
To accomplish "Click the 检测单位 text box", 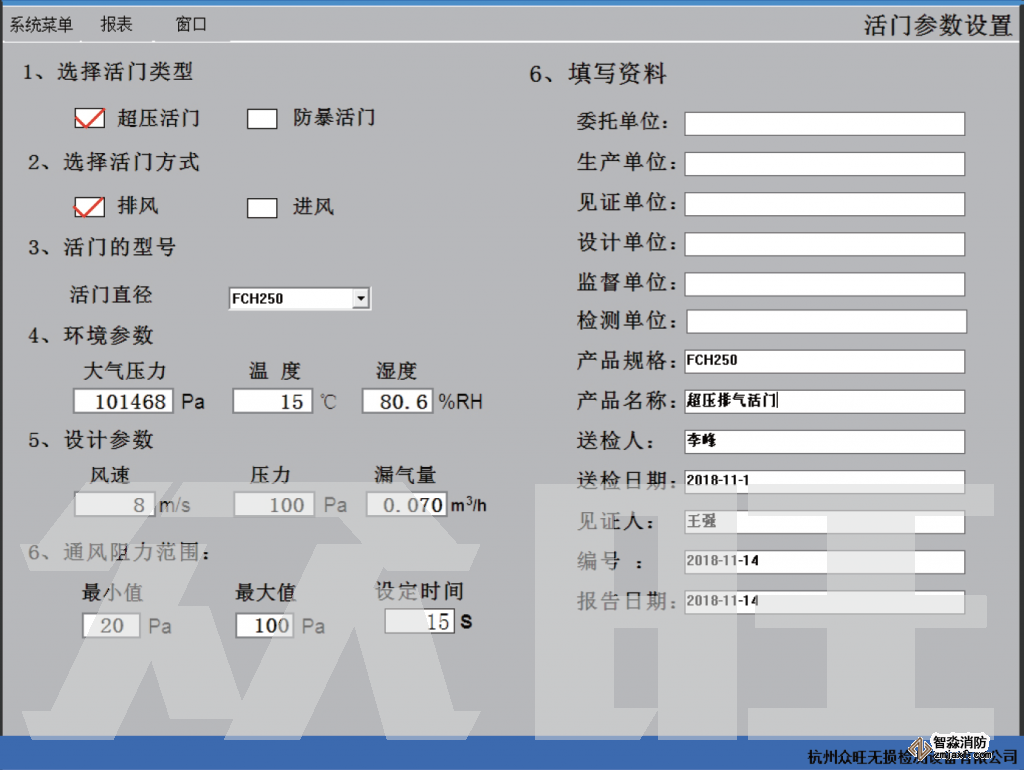I will tap(824, 322).
